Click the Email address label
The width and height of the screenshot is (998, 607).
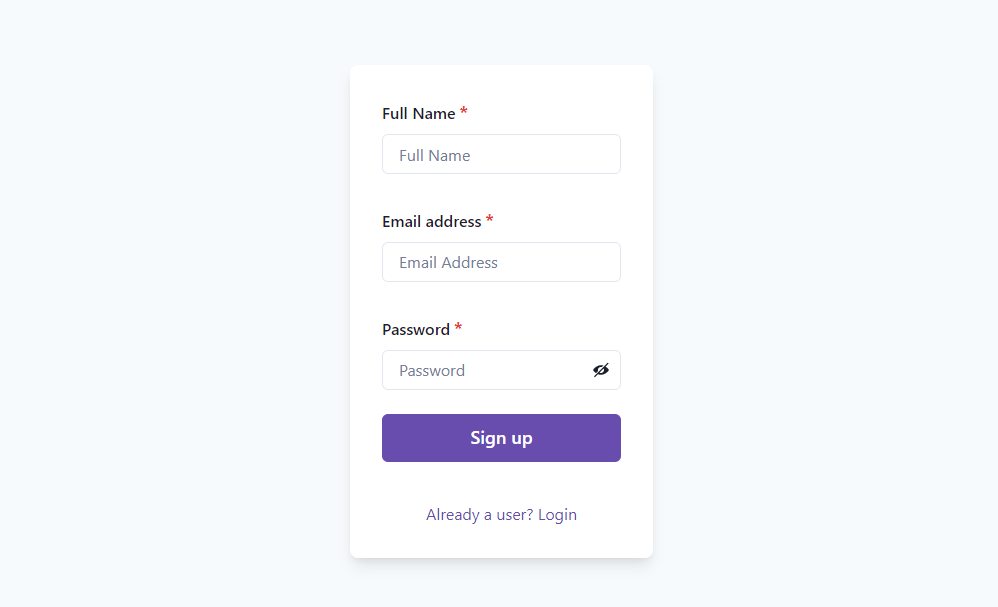pyautogui.click(x=433, y=221)
